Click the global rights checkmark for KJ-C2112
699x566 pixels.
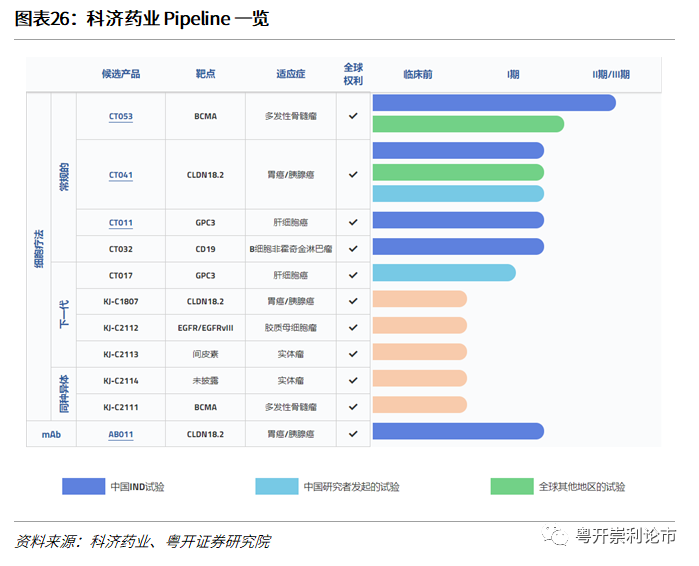353,328
